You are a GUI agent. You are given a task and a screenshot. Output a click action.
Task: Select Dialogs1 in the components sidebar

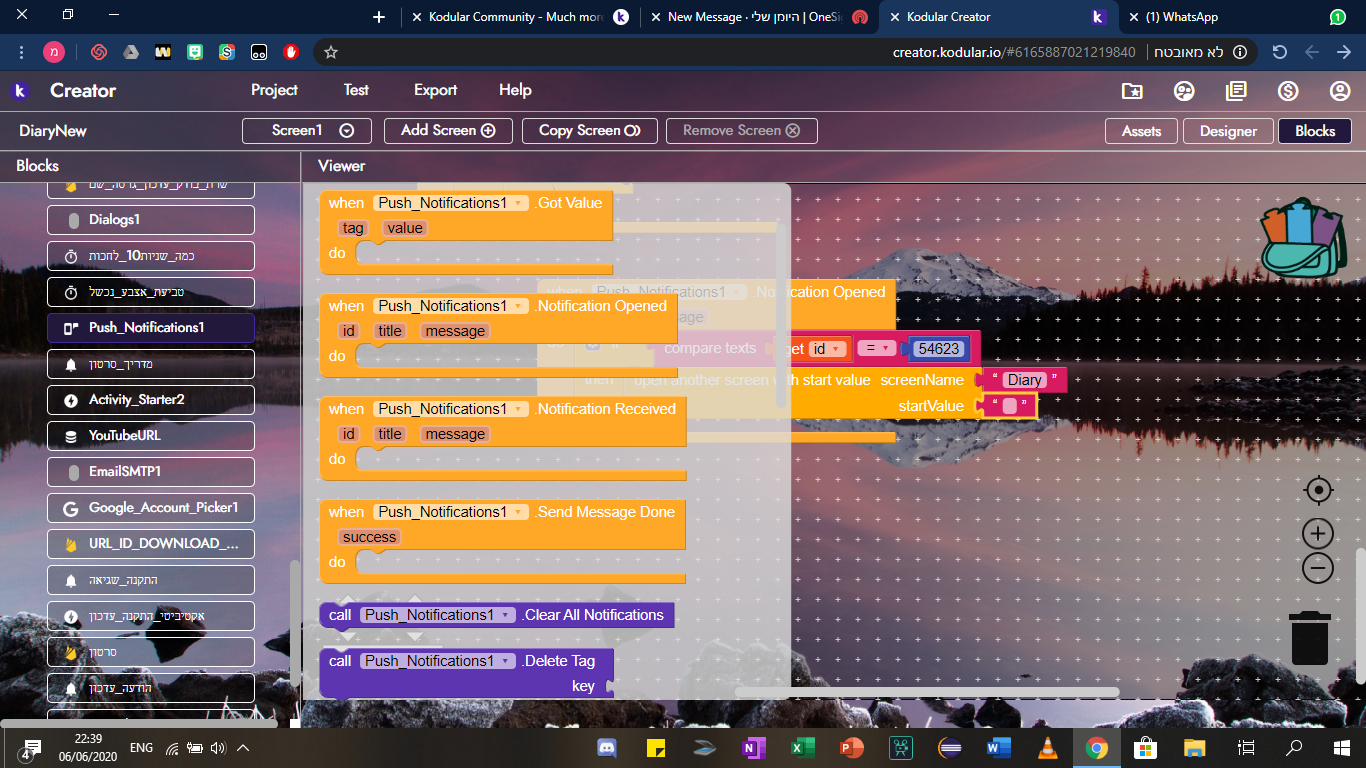pos(150,219)
